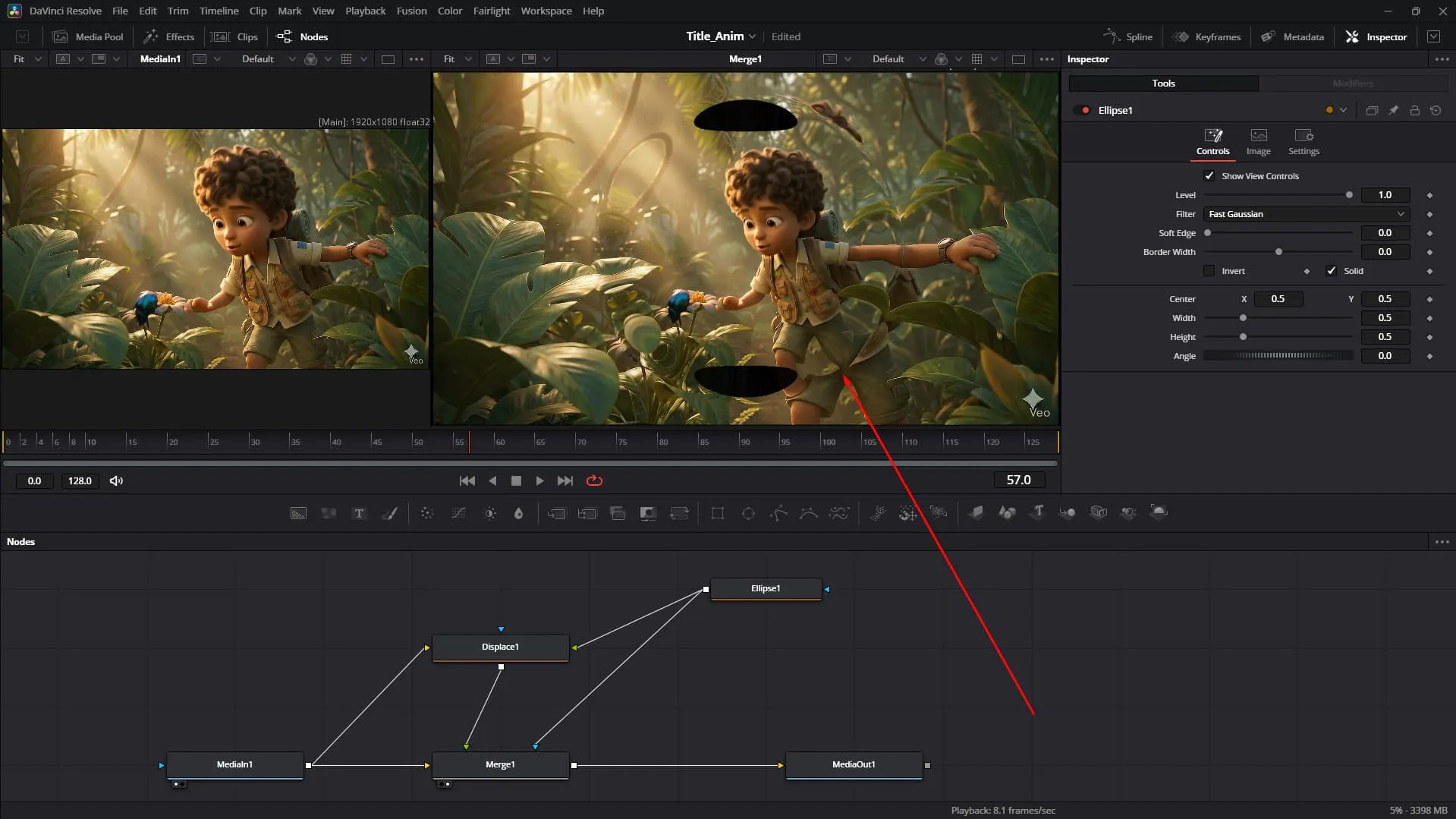This screenshot has height=819, width=1456.
Task: Select the Paint brush tool icon
Action: point(389,514)
